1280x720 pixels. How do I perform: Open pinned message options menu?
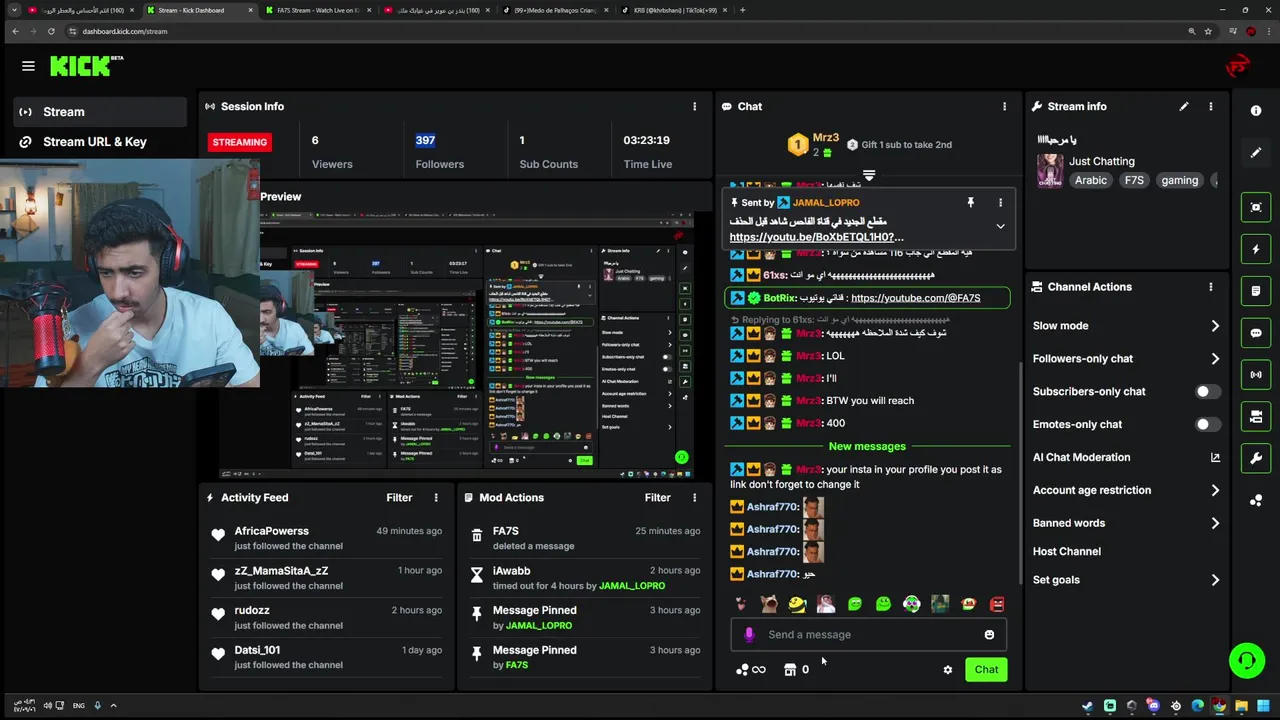pos(1000,203)
